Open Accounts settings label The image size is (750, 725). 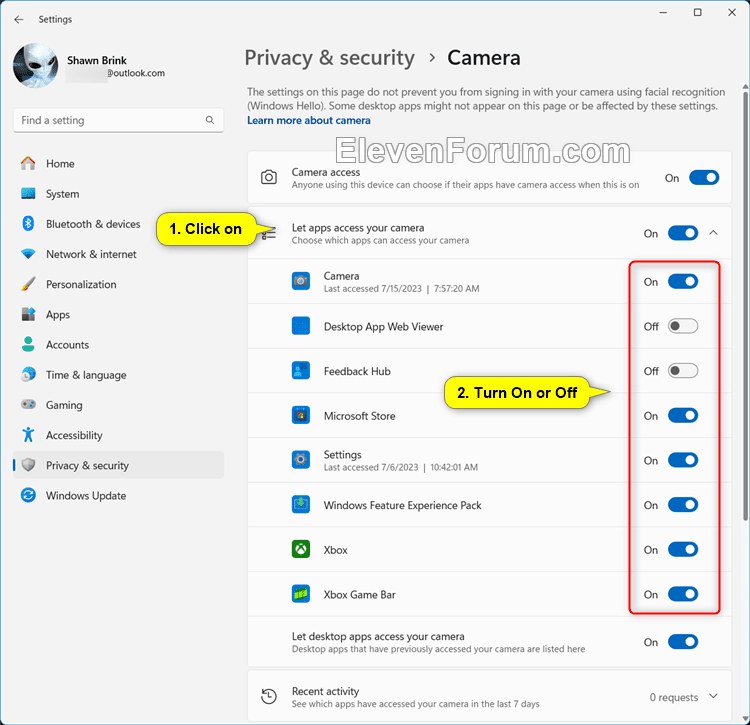coord(67,345)
